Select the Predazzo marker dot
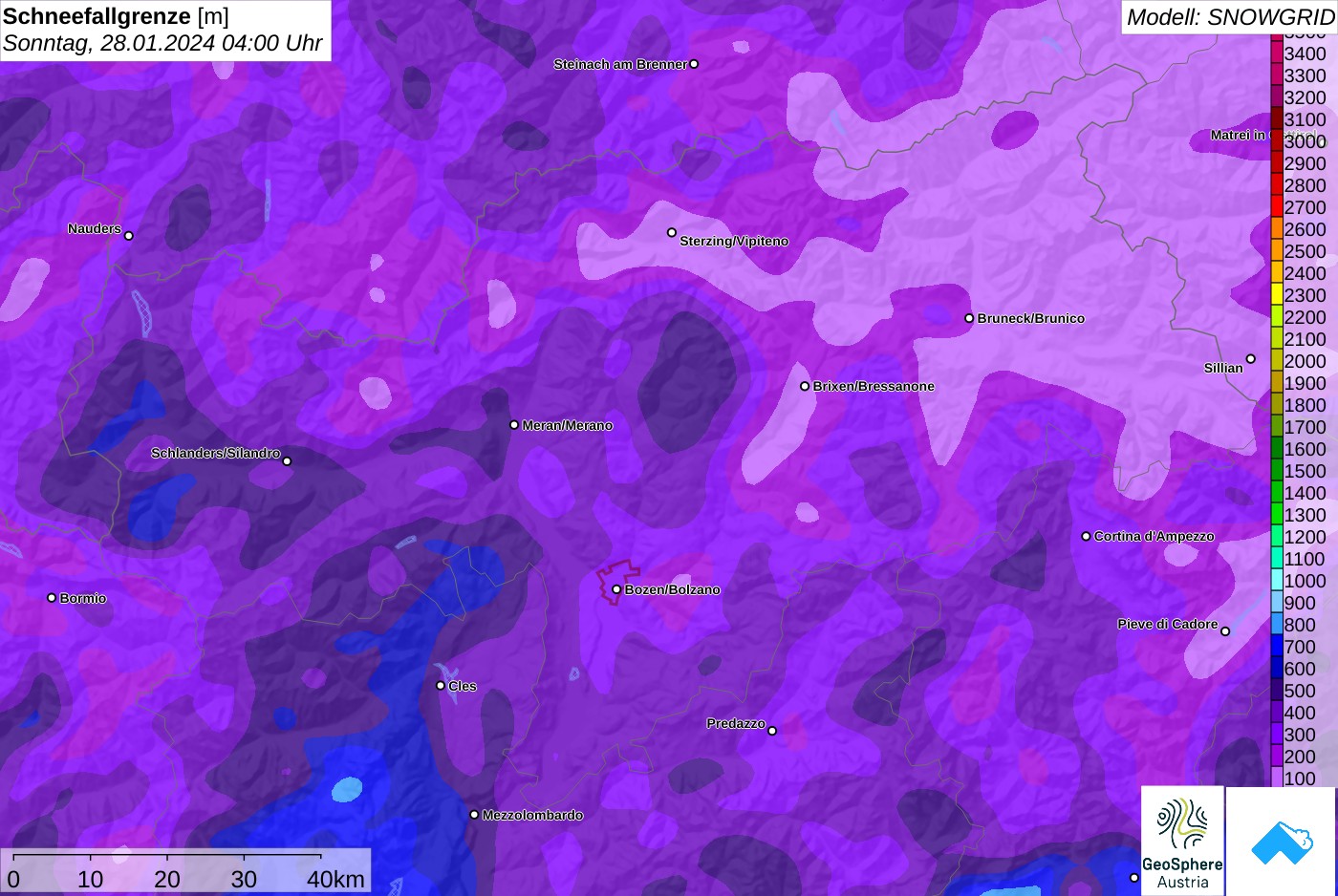 coord(772,731)
